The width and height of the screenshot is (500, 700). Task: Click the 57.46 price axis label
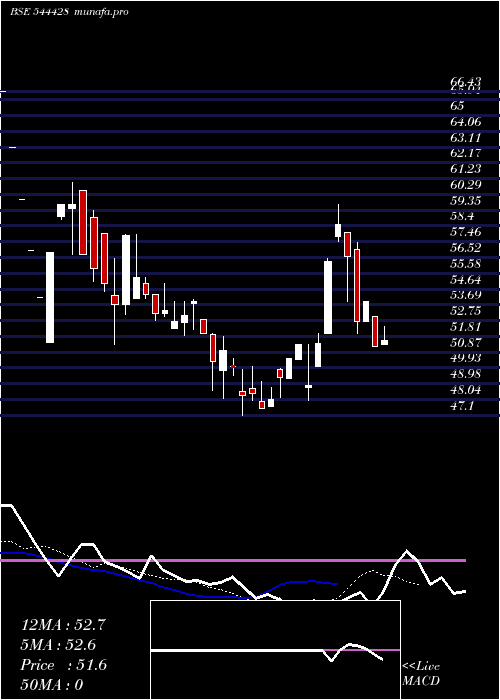pos(466,232)
